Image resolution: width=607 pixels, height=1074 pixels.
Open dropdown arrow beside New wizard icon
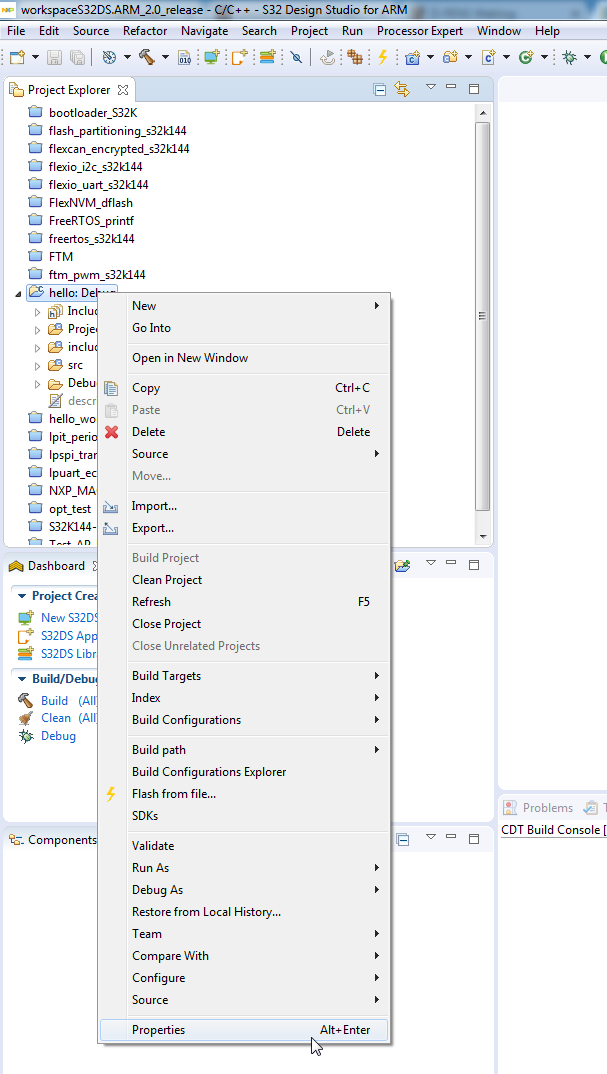pos(35,57)
